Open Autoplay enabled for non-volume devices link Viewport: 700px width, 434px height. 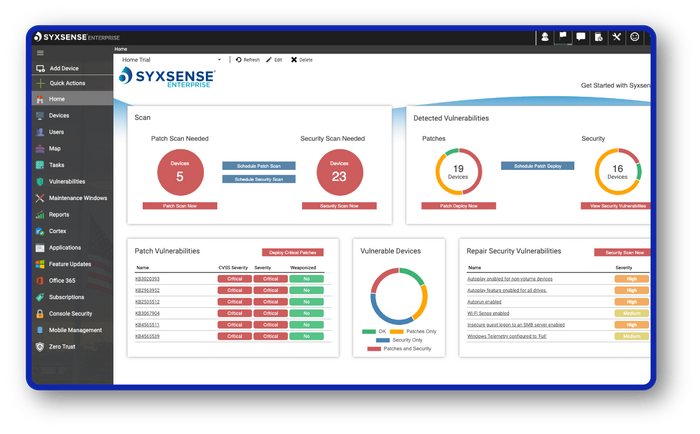510,279
